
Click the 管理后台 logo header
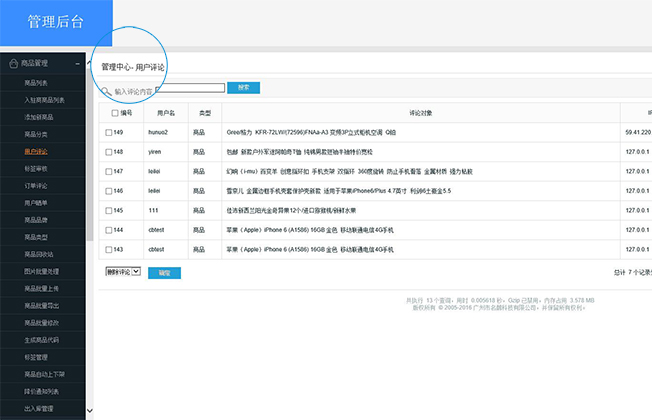[56, 22]
